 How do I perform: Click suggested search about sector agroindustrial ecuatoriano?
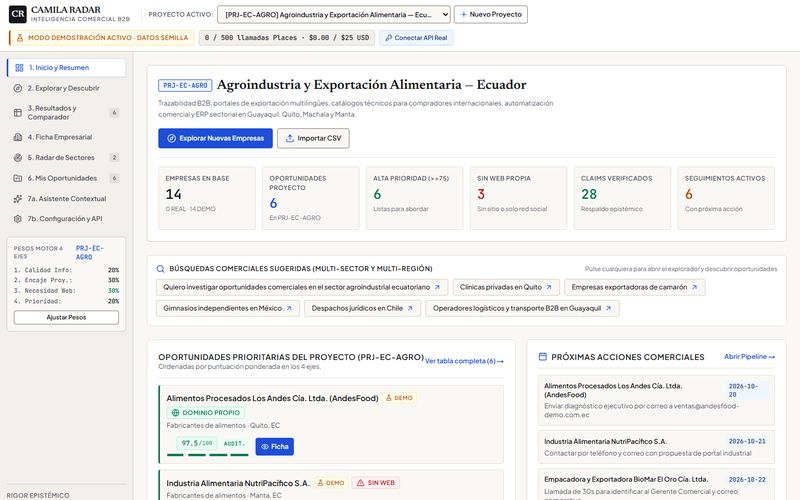302,287
